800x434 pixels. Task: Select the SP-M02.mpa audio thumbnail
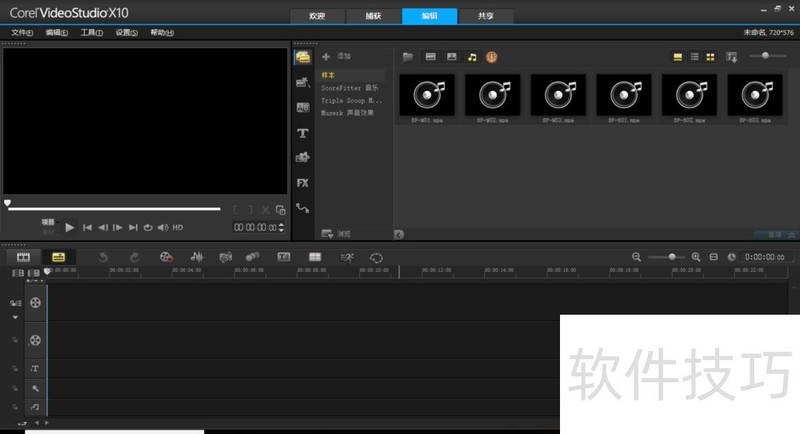point(492,95)
